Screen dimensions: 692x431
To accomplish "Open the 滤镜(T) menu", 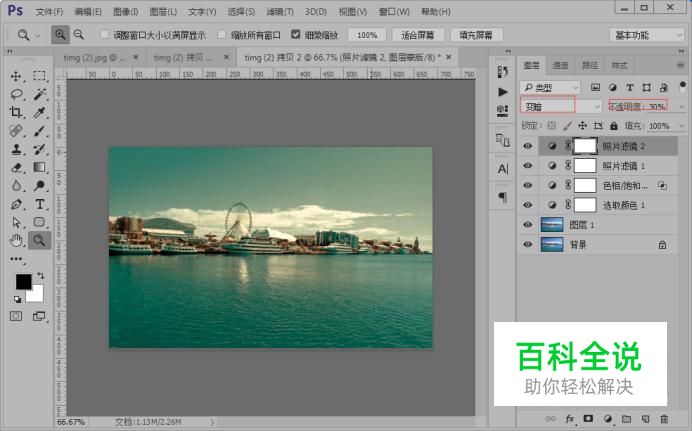I will coord(278,11).
